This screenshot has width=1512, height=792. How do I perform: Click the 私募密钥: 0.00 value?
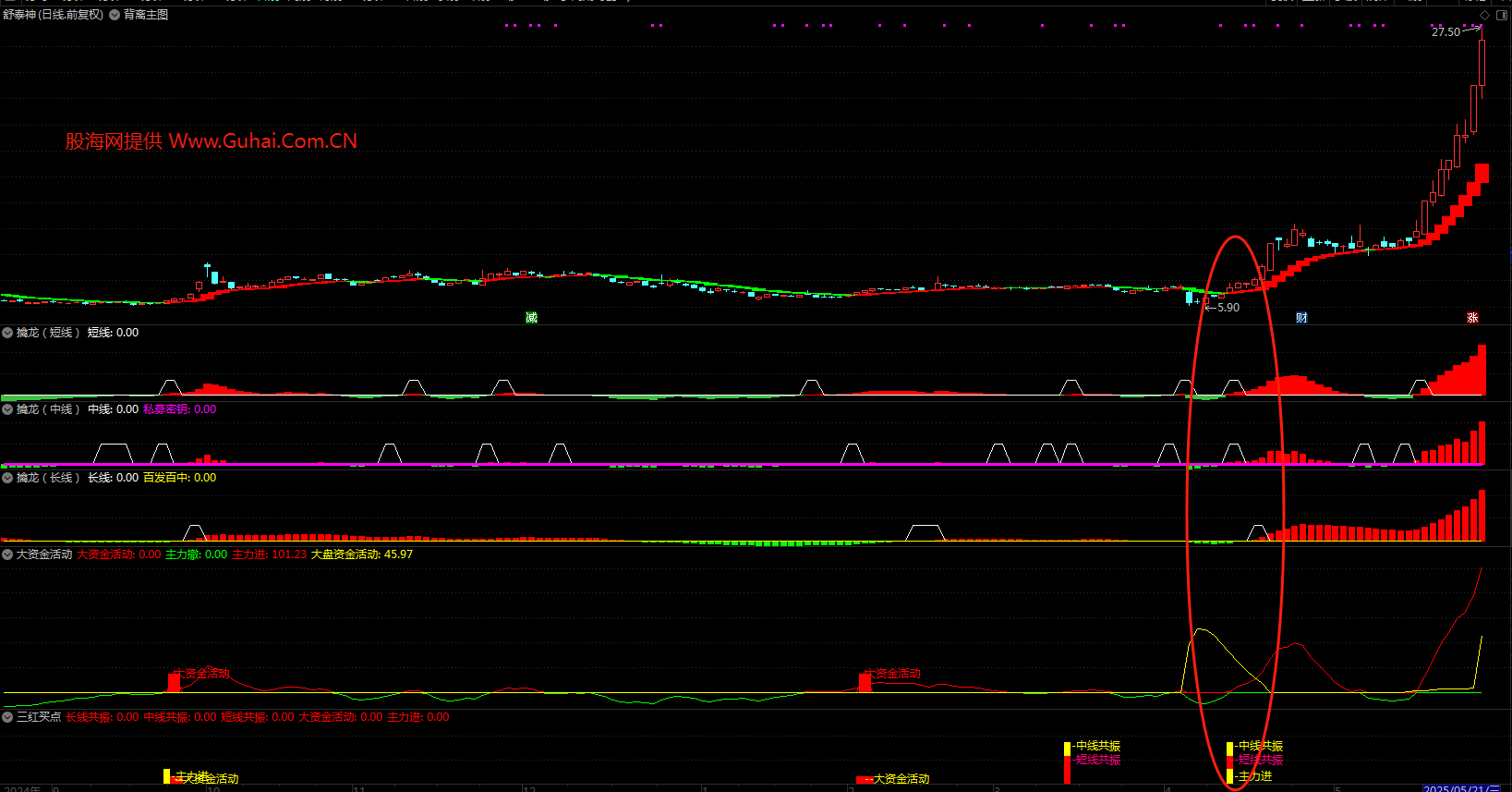click(179, 409)
